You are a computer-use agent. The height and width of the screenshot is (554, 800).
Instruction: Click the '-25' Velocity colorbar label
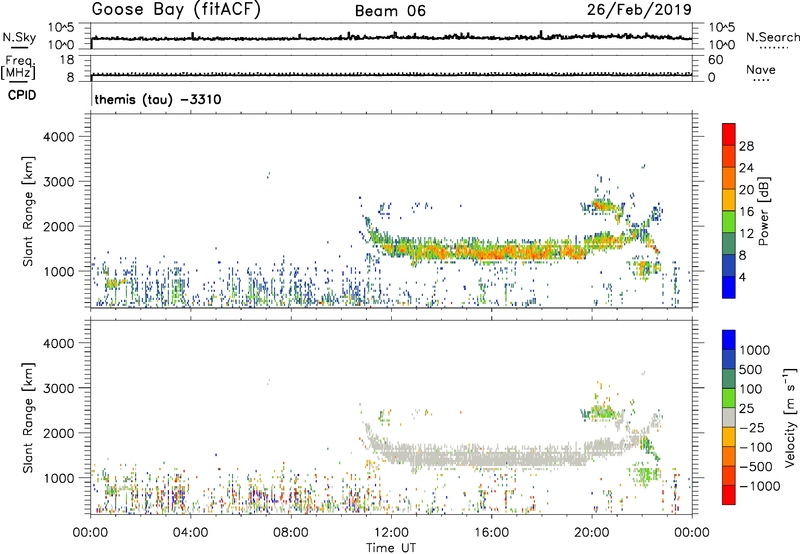point(751,428)
